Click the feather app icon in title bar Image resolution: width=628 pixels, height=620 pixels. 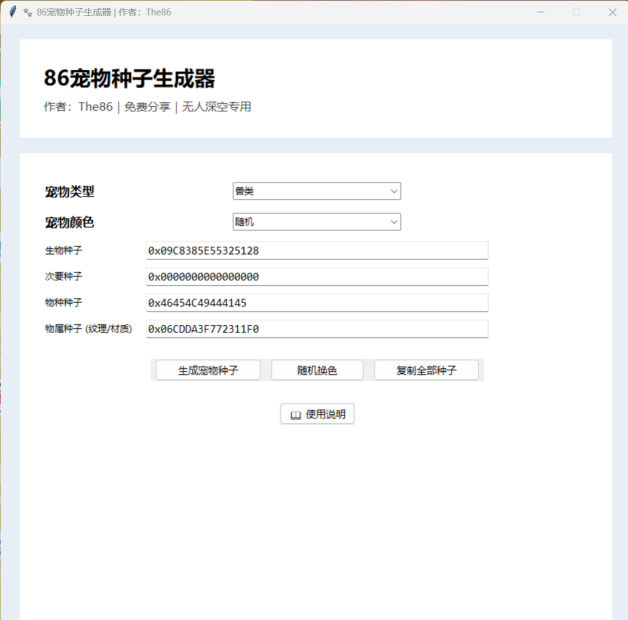tap(13, 12)
